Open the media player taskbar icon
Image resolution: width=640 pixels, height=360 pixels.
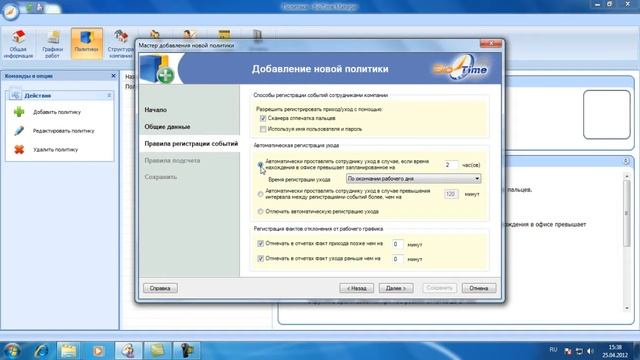(x=98, y=351)
